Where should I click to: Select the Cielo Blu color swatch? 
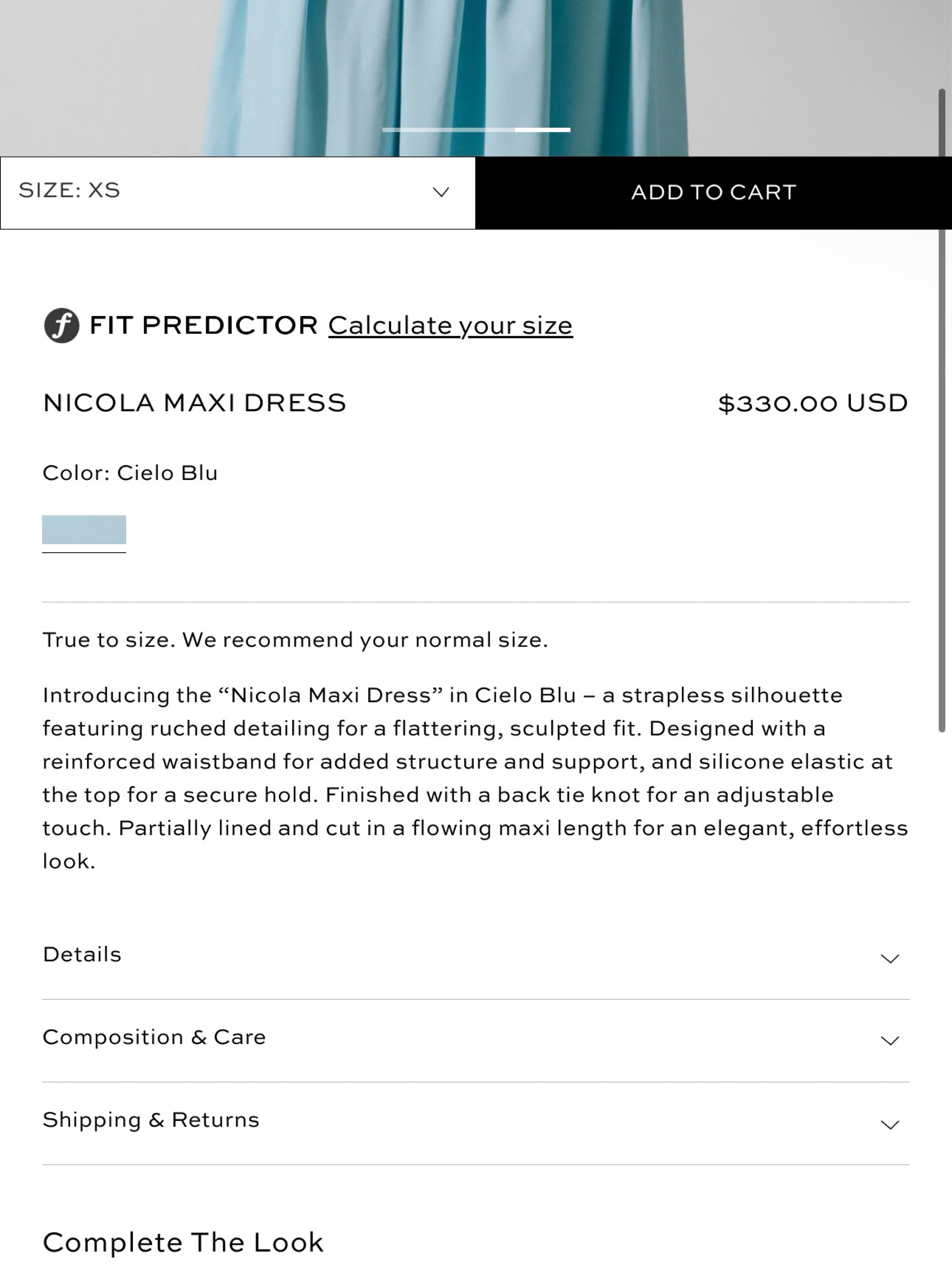84,529
